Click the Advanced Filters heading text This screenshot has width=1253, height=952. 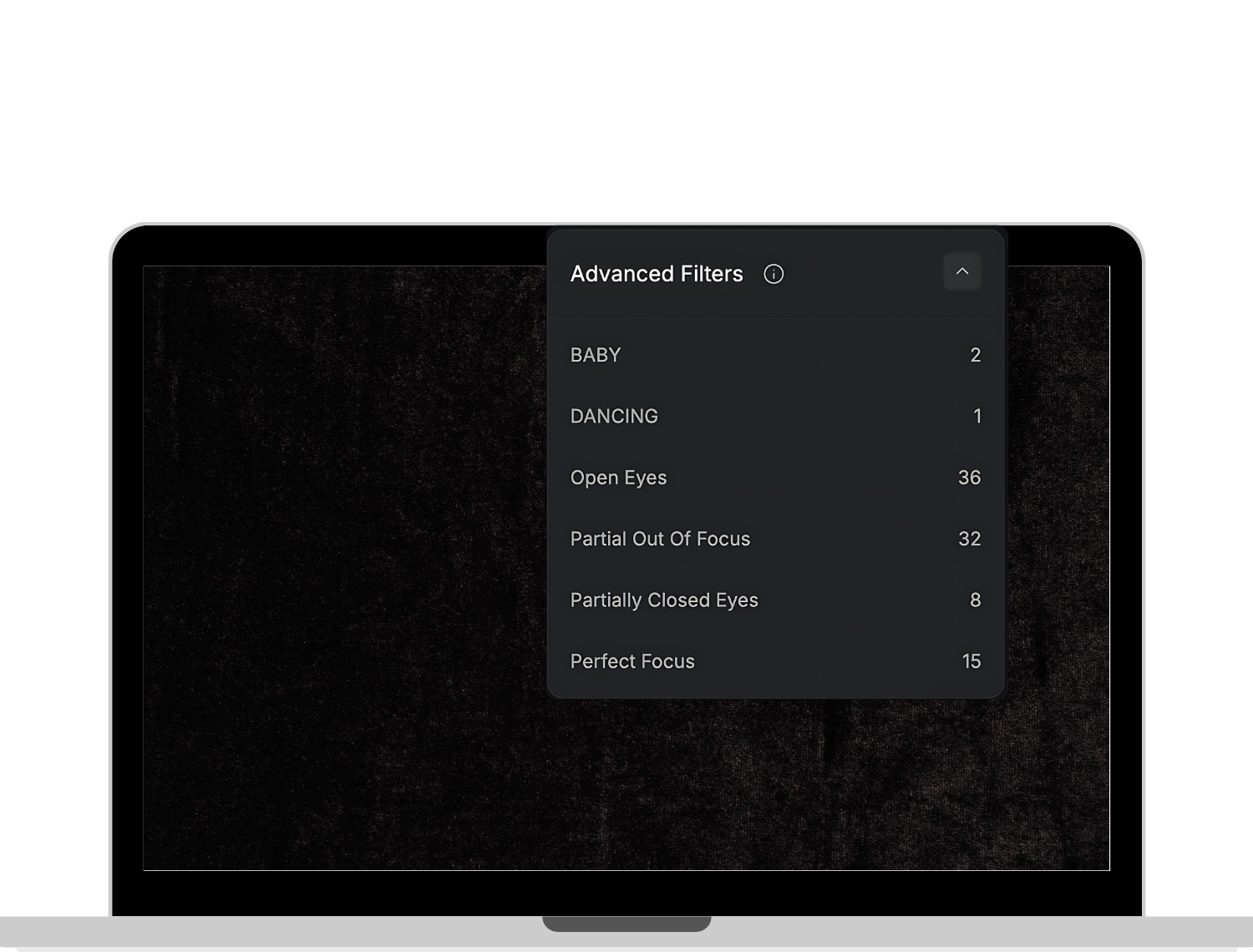tap(656, 274)
